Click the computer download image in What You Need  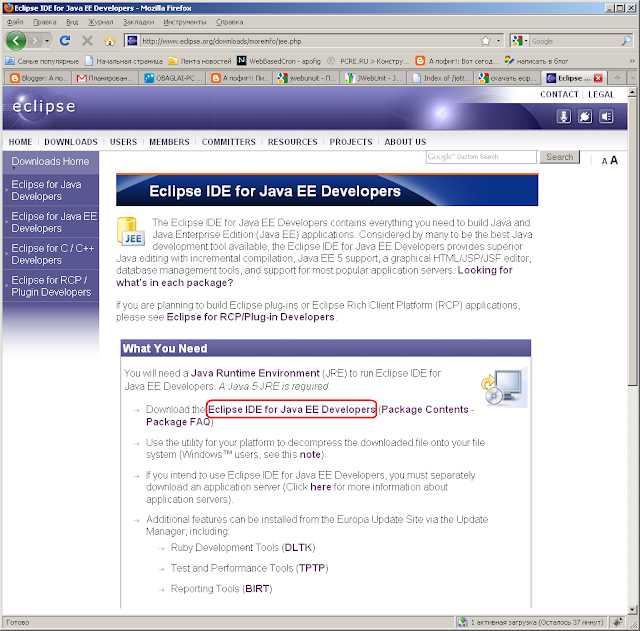click(504, 387)
